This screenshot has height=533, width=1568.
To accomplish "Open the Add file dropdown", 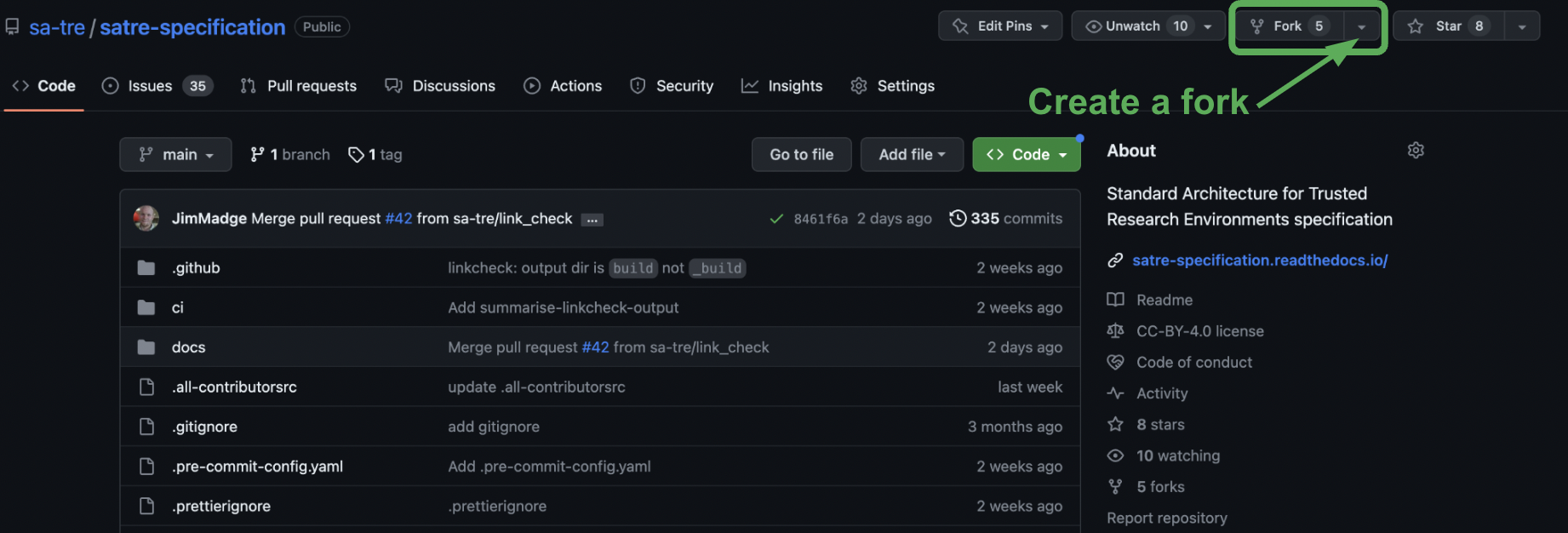I will (912, 154).
